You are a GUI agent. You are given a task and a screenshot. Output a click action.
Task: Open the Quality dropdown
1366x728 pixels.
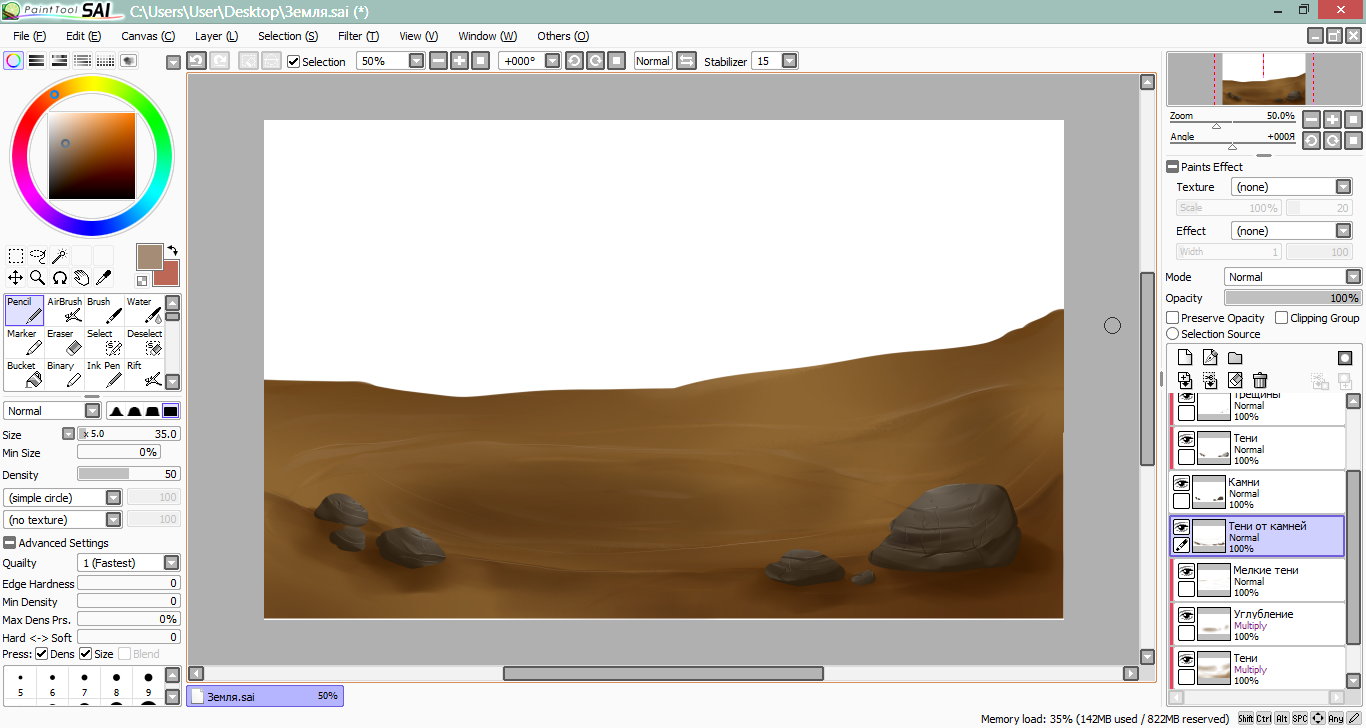[172, 563]
